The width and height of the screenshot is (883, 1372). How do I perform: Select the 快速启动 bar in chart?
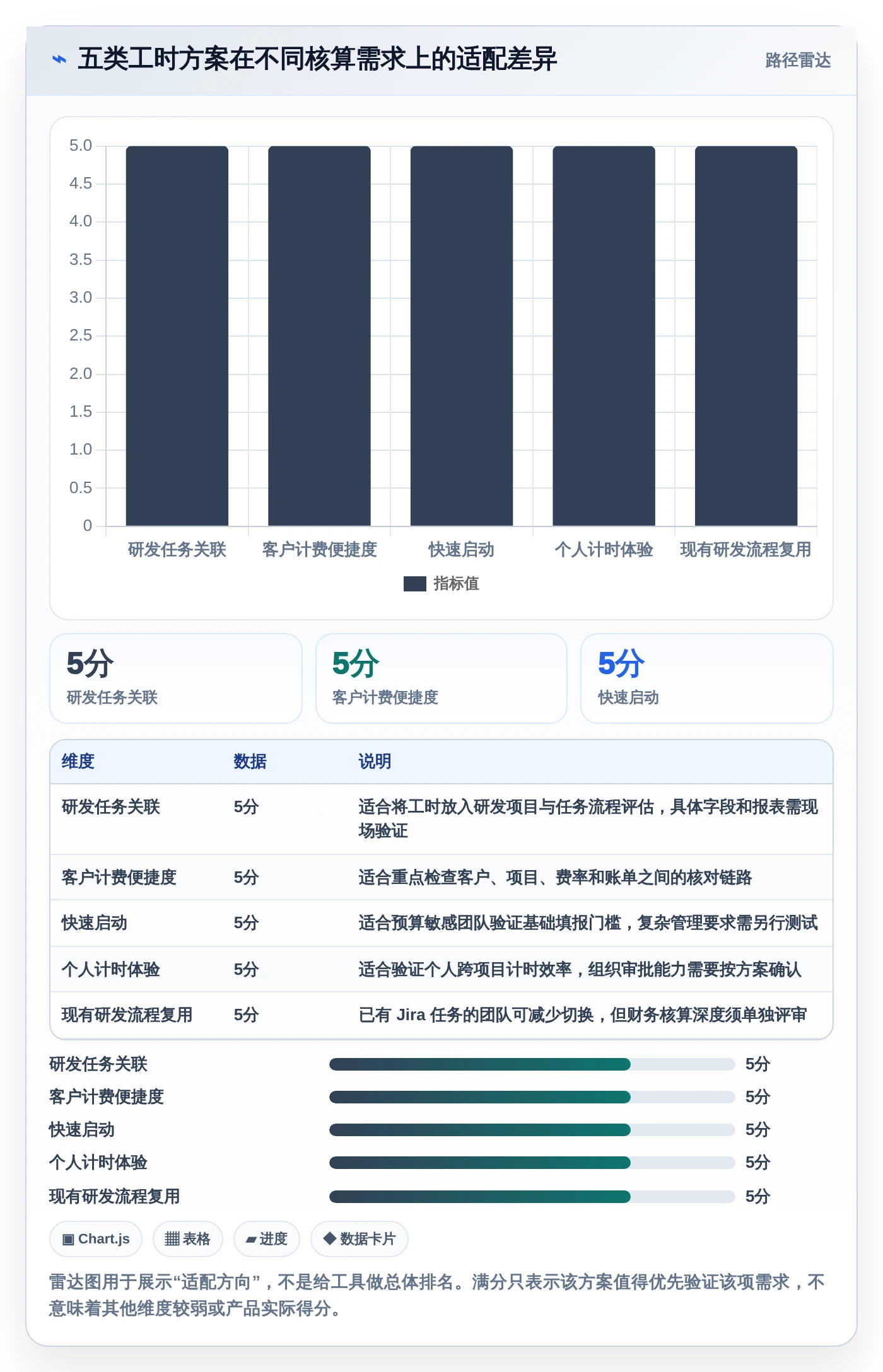462,336
